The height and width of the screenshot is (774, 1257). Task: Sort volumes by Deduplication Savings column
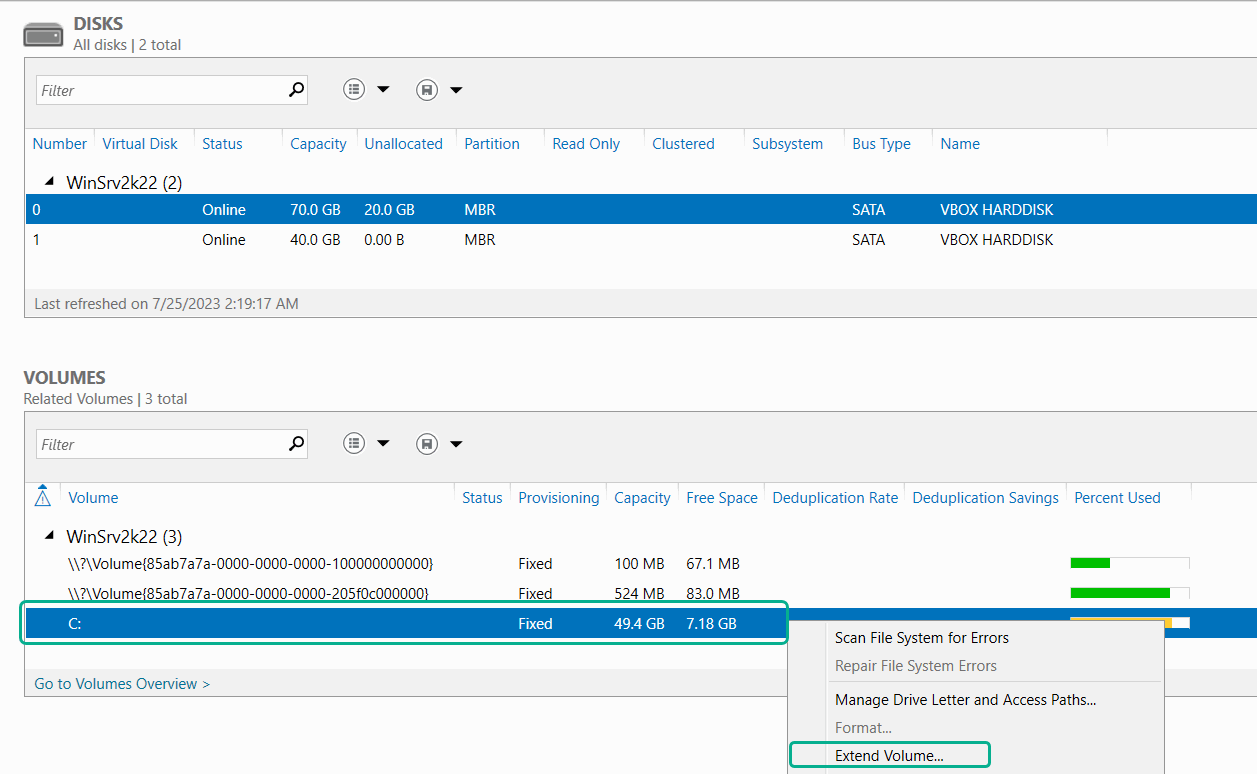point(985,498)
